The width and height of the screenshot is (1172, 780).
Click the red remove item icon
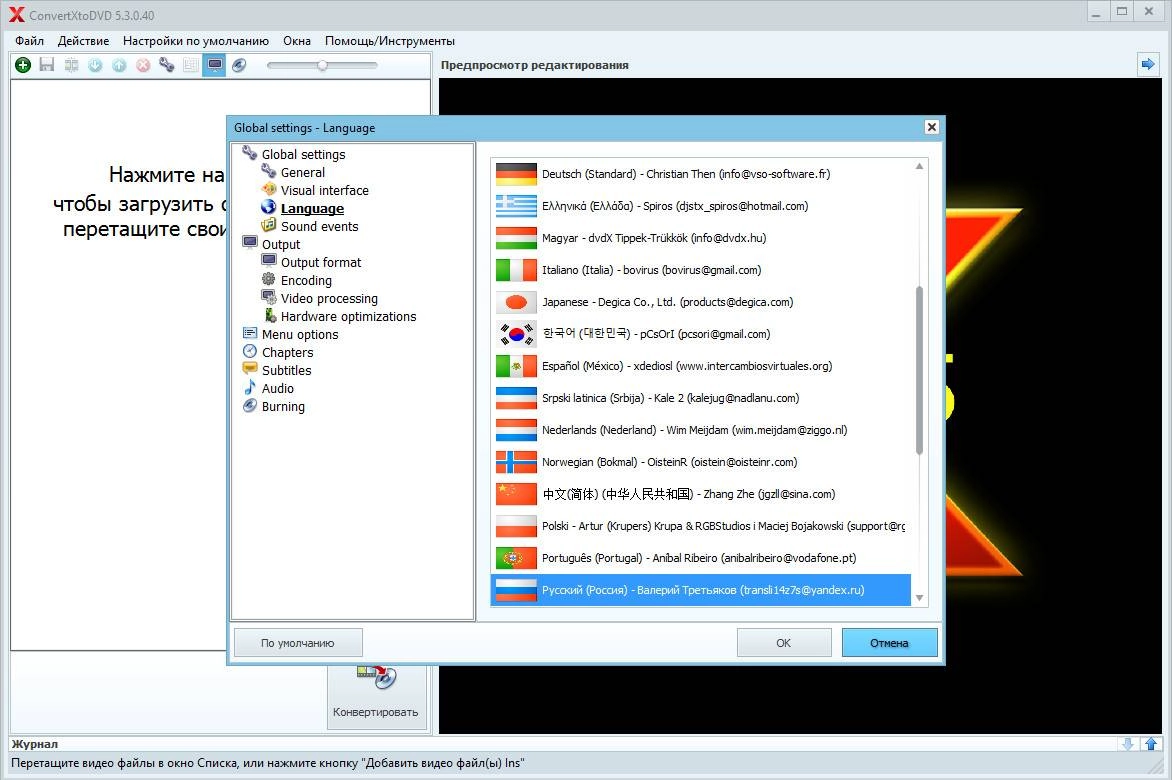click(x=143, y=65)
